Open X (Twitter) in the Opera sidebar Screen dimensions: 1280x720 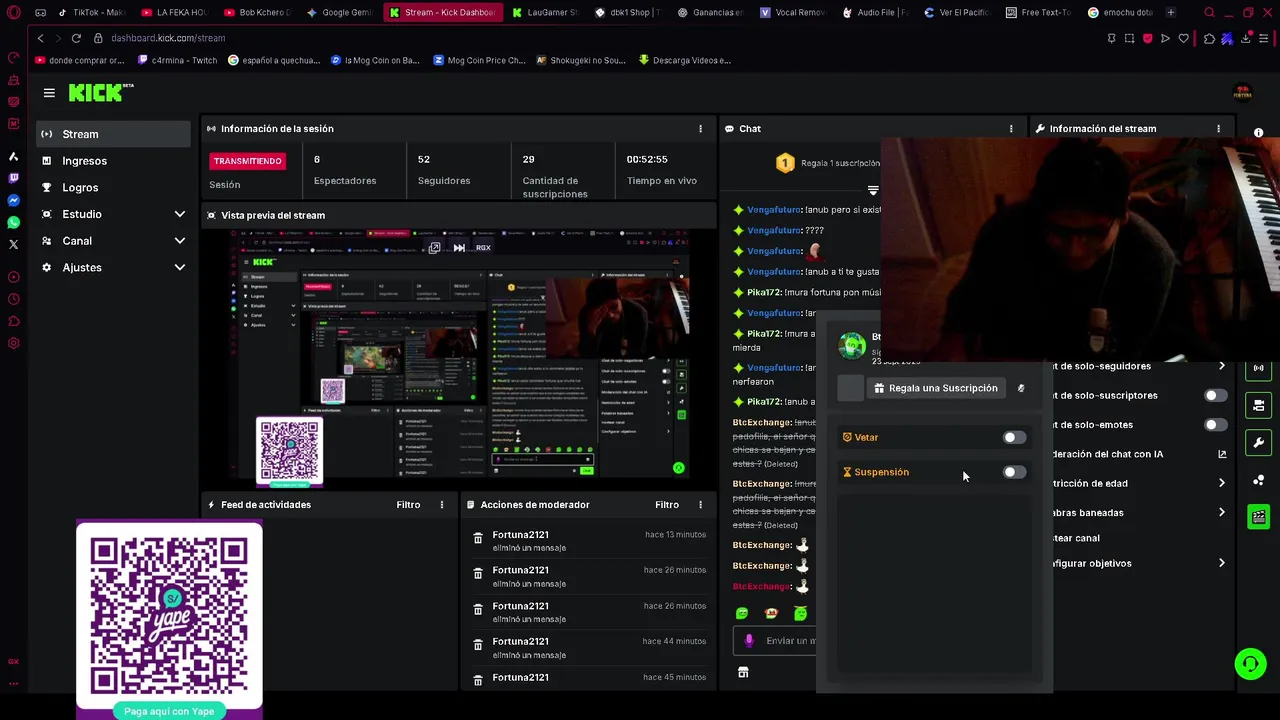click(x=13, y=244)
